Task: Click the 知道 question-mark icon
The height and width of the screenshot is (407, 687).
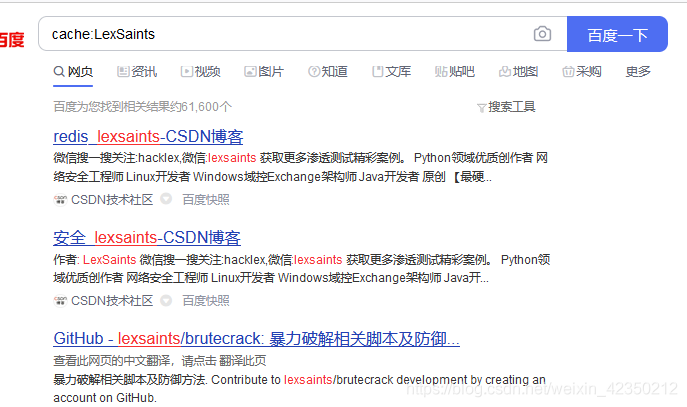Action: pos(314,71)
